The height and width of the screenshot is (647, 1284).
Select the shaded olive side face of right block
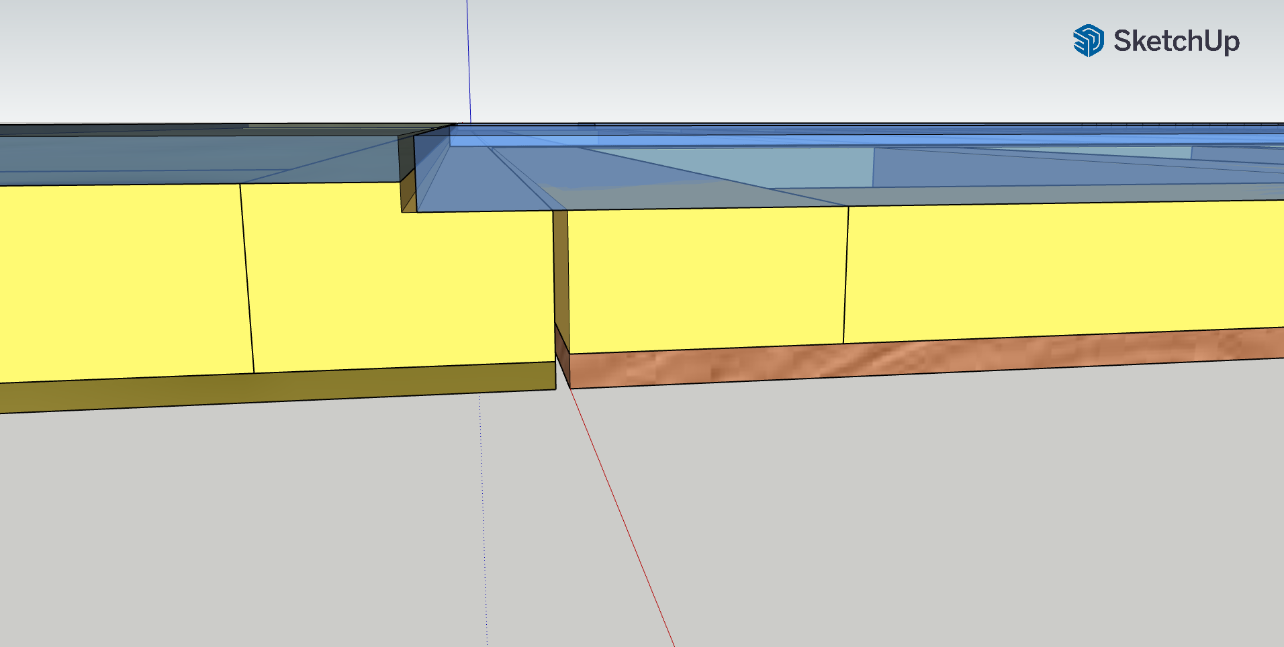pyautogui.click(x=561, y=270)
